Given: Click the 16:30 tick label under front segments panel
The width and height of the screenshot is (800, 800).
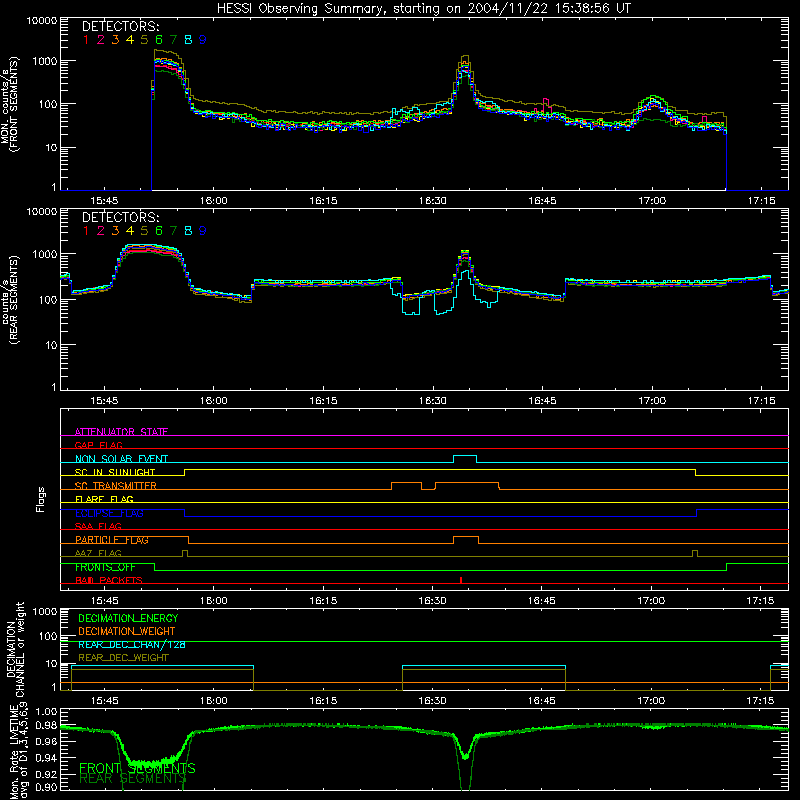Looking at the screenshot, I should 433,201.
